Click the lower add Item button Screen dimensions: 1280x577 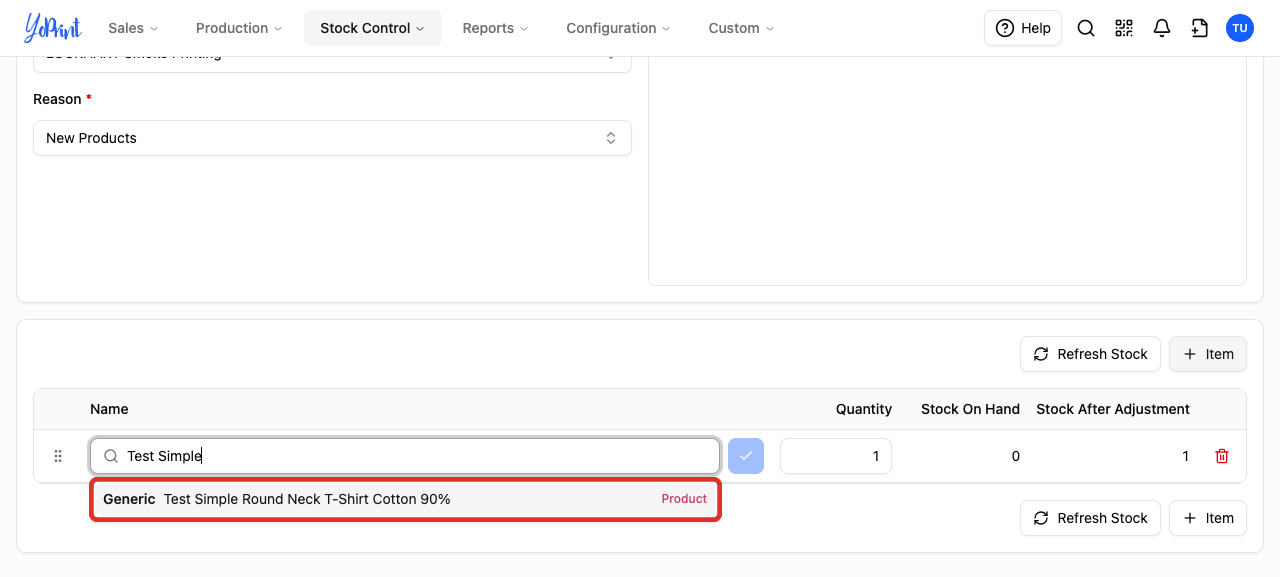pos(1208,518)
